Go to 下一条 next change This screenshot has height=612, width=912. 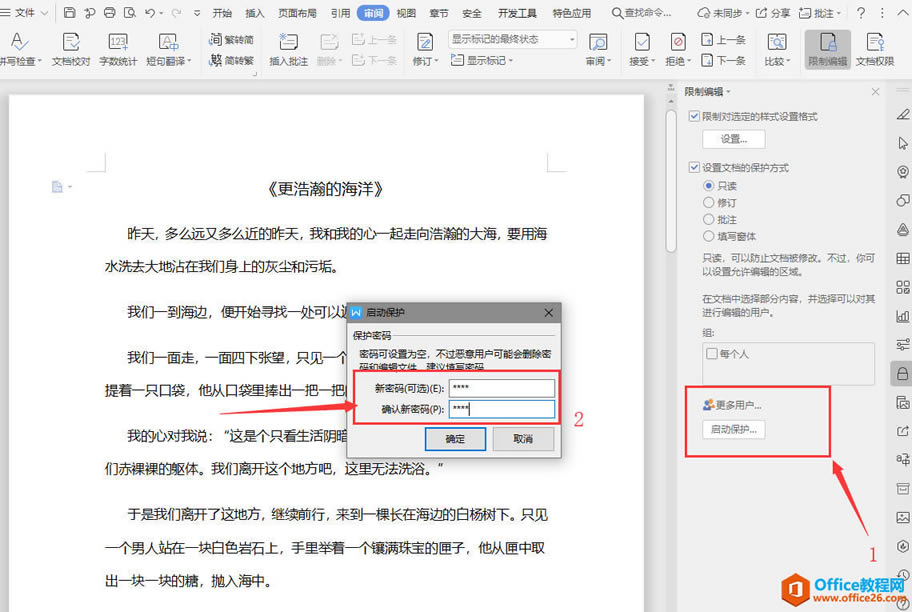click(724, 60)
